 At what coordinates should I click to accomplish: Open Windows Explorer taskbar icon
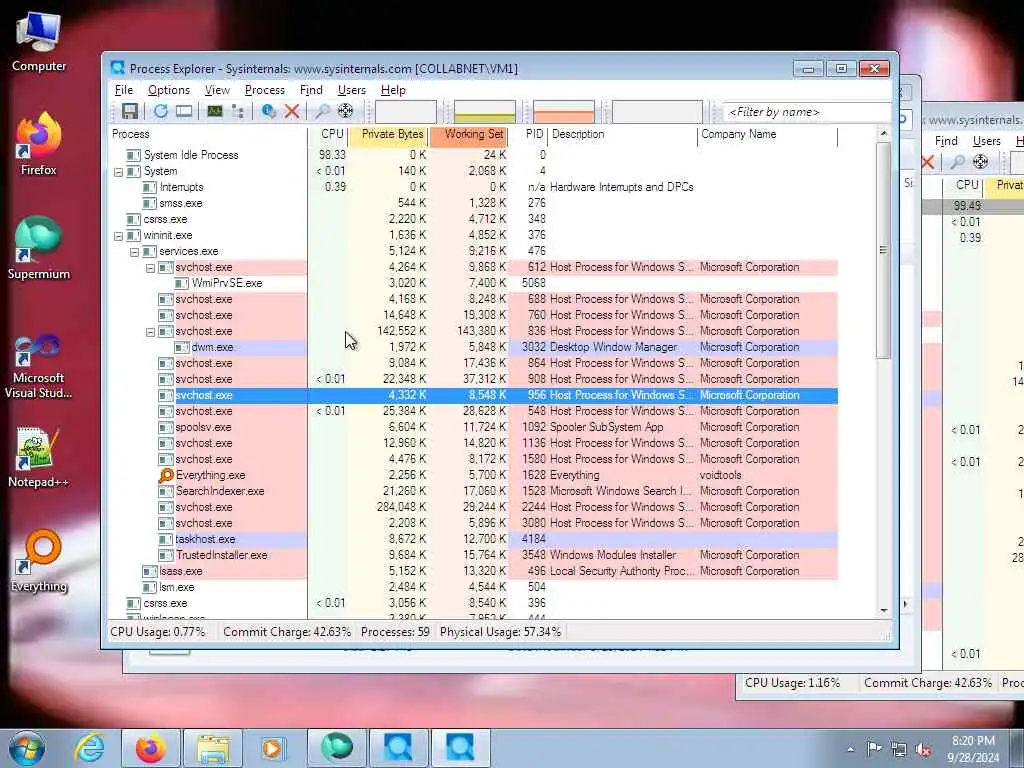point(213,748)
